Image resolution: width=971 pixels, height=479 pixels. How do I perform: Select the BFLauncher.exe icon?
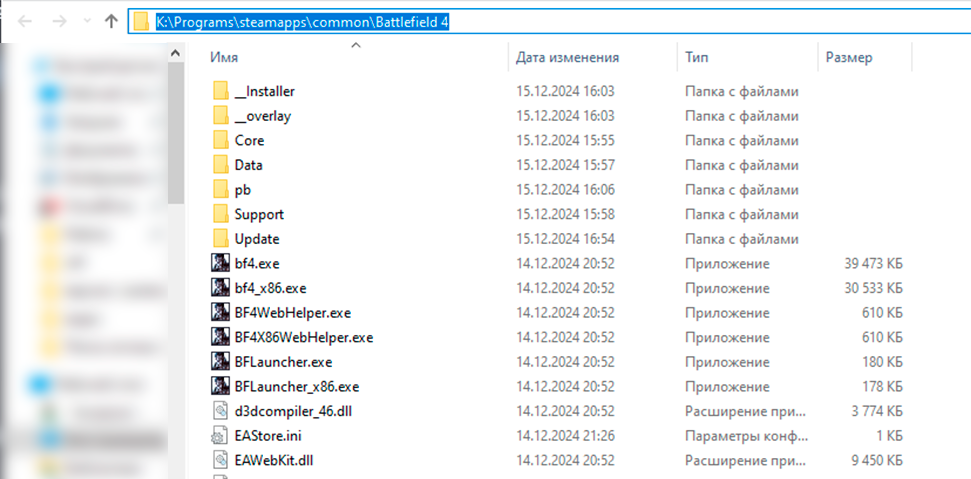220,362
